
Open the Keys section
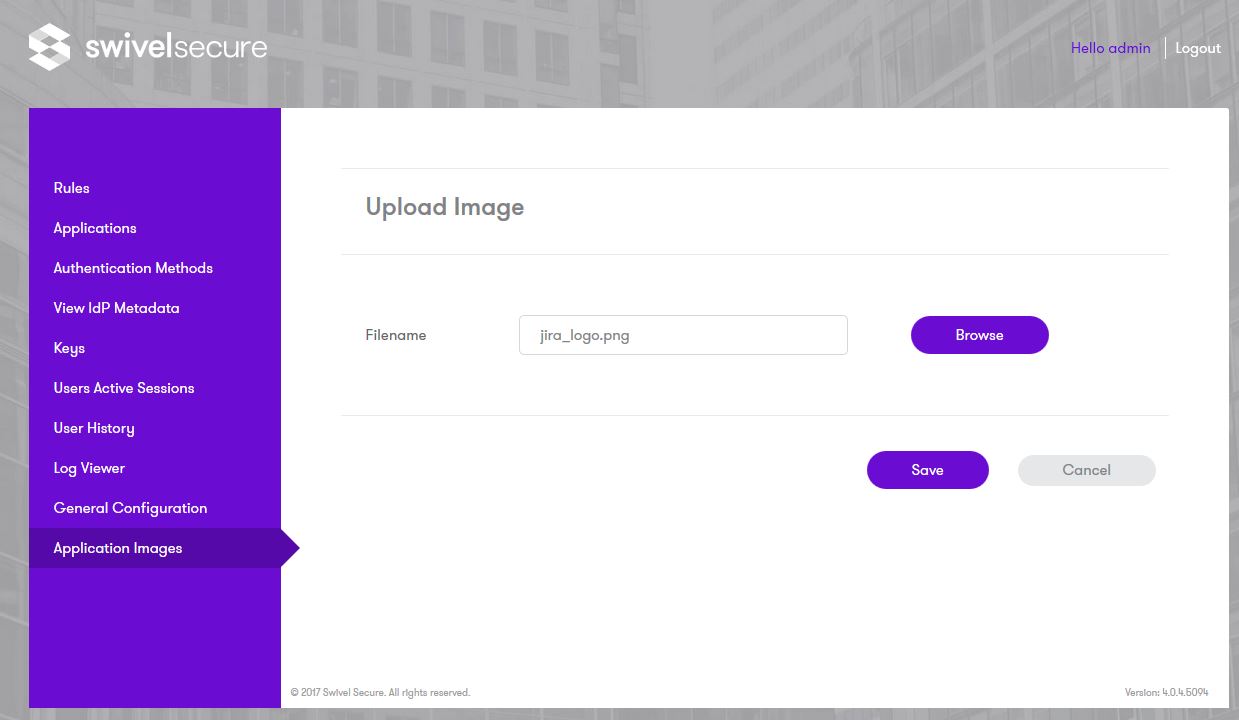69,348
